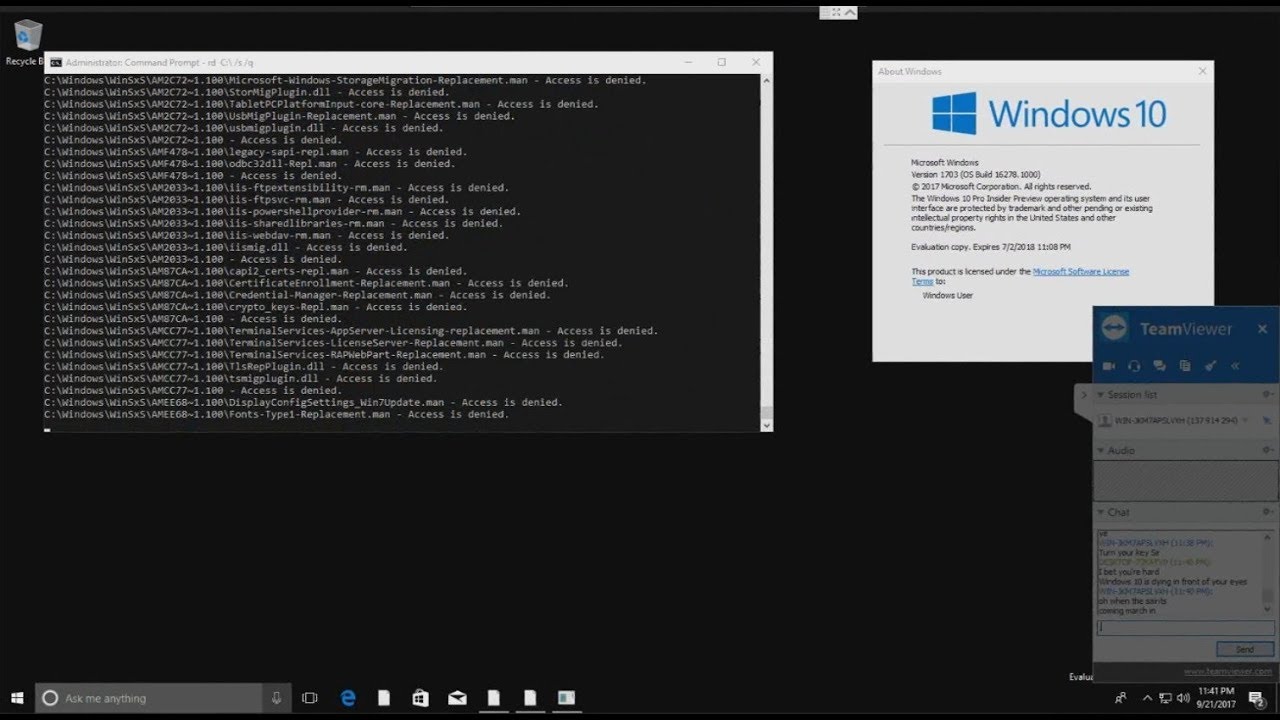Open the Store taskbar icon
Screen dimensions: 1280x720
pos(421,698)
